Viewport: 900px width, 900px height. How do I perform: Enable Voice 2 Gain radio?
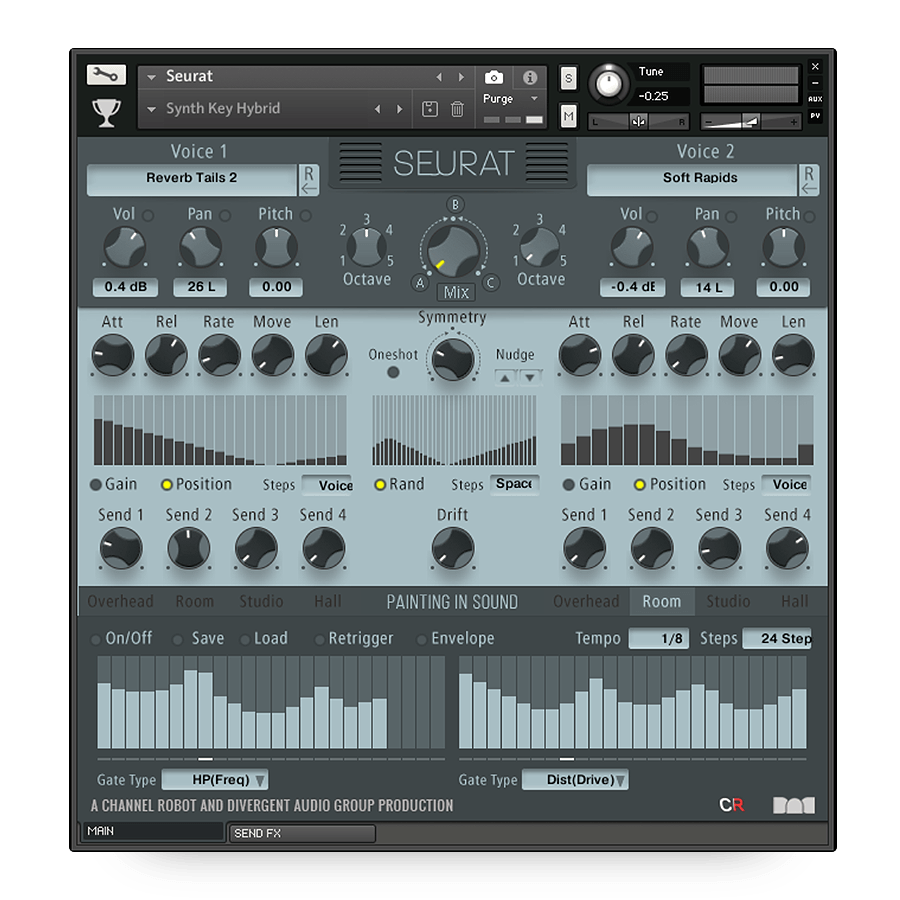[569, 484]
